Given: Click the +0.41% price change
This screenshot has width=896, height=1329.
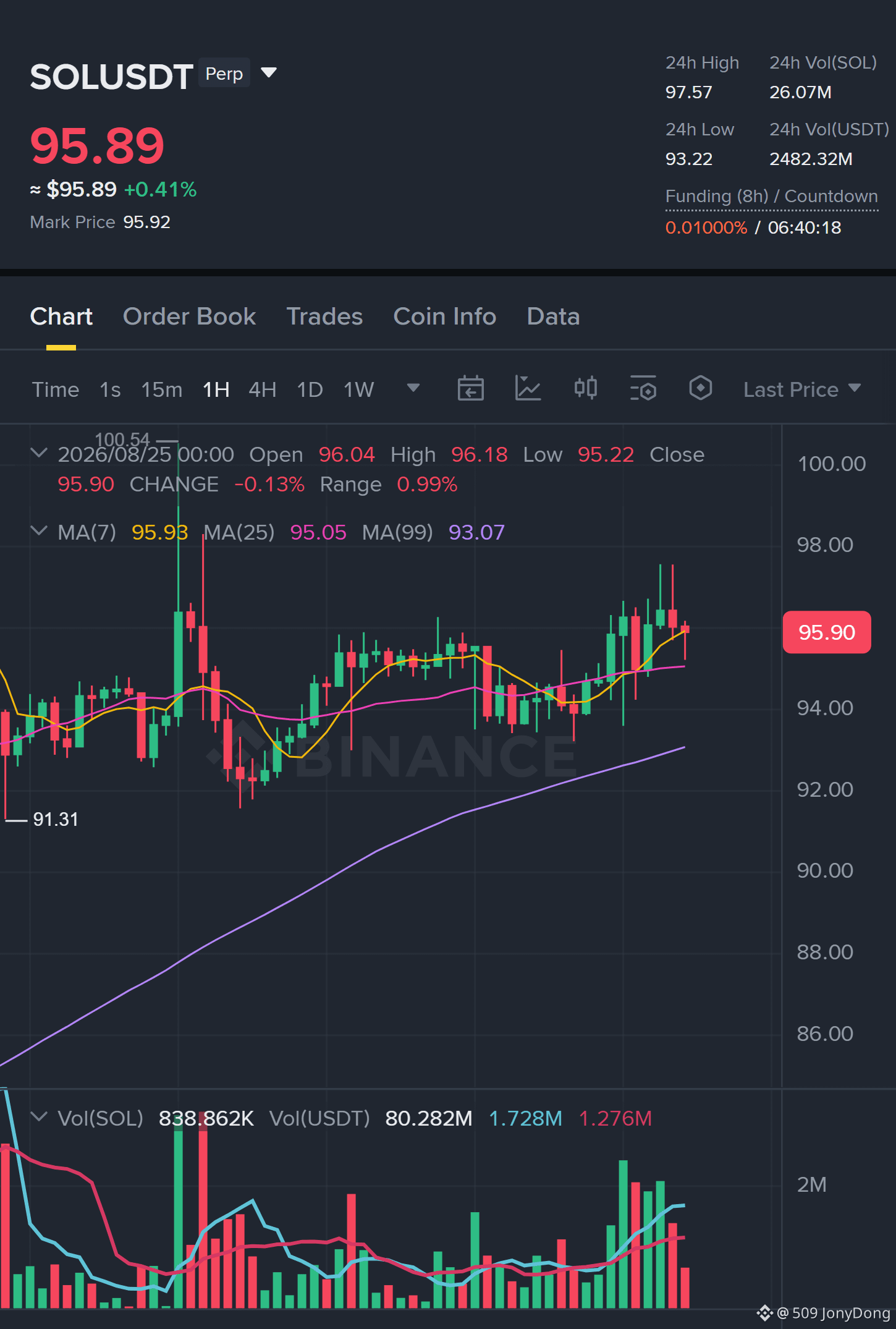Looking at the screenshot, I should point(161,189).
